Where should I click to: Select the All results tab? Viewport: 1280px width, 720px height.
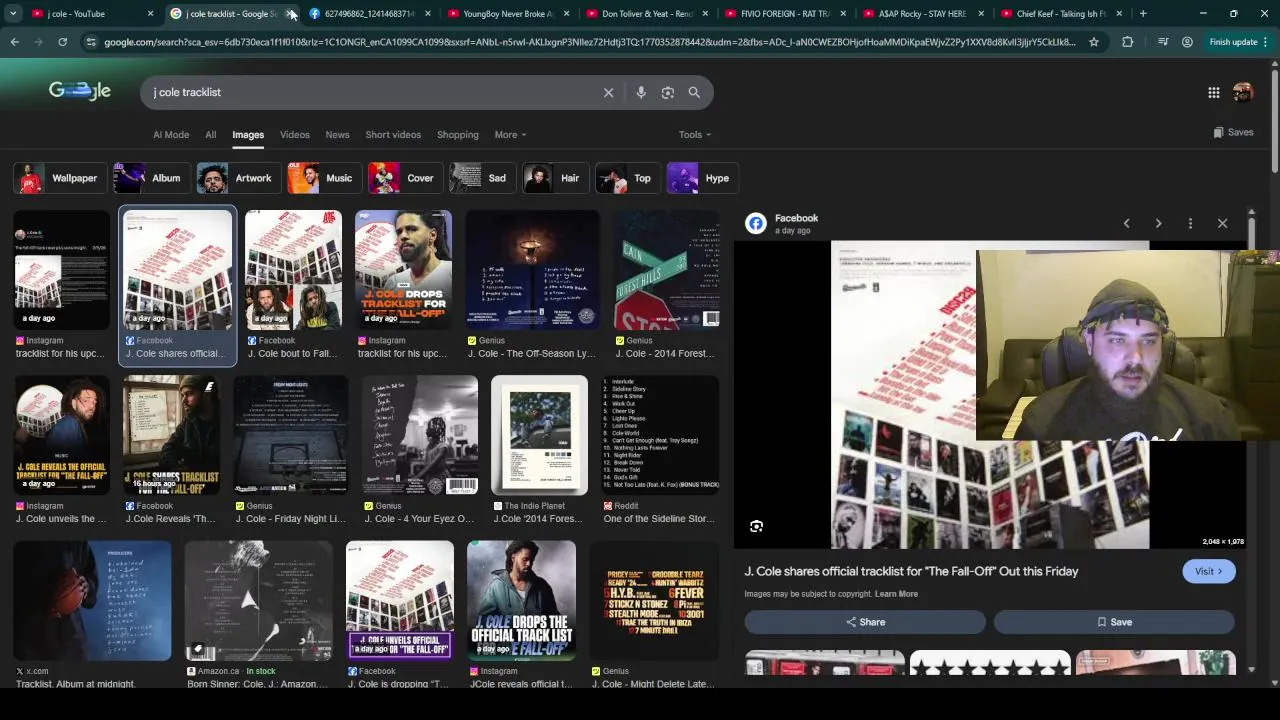coord(210,134)
